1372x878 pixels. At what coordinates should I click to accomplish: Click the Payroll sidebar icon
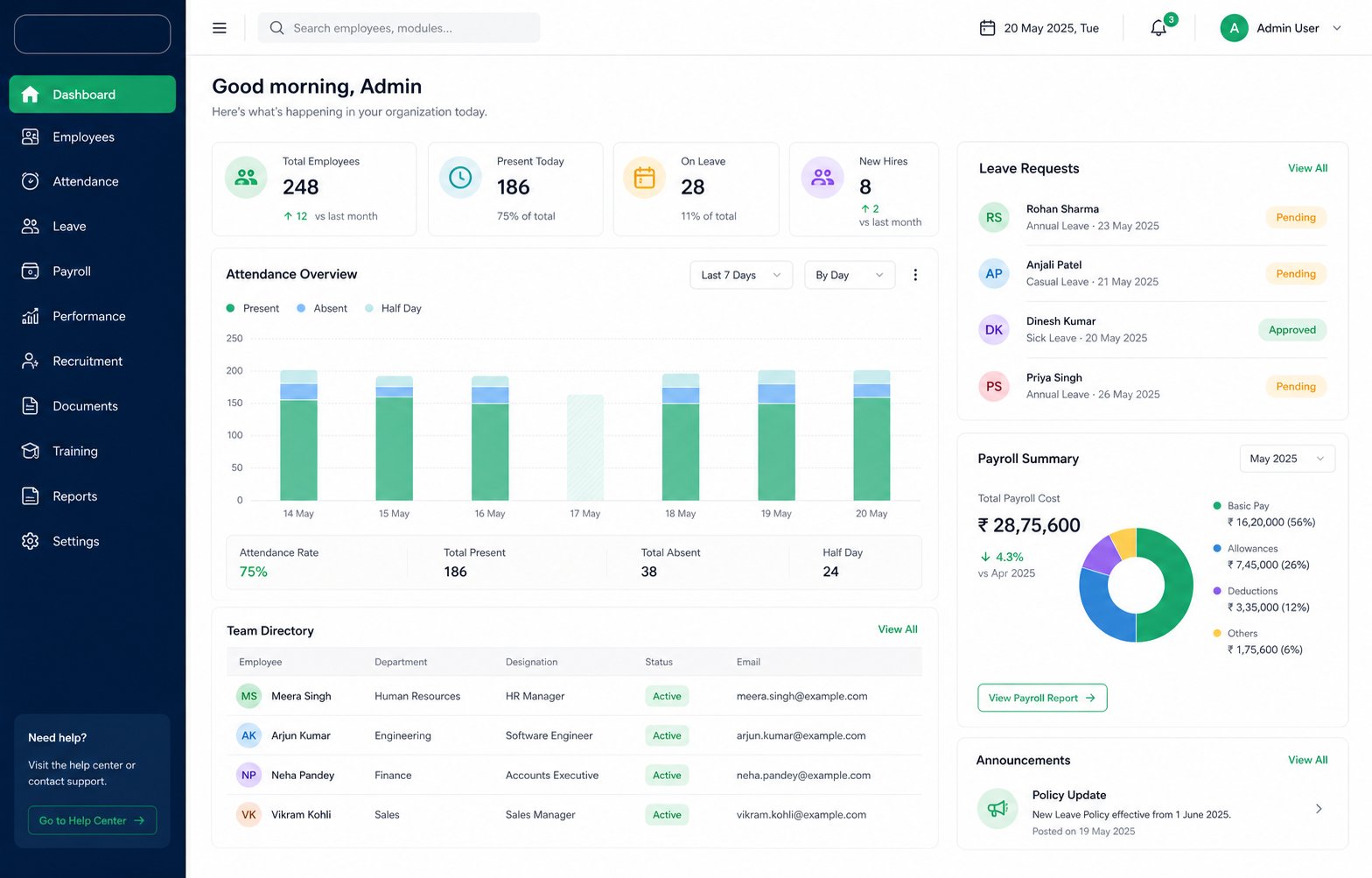[31, 271]
